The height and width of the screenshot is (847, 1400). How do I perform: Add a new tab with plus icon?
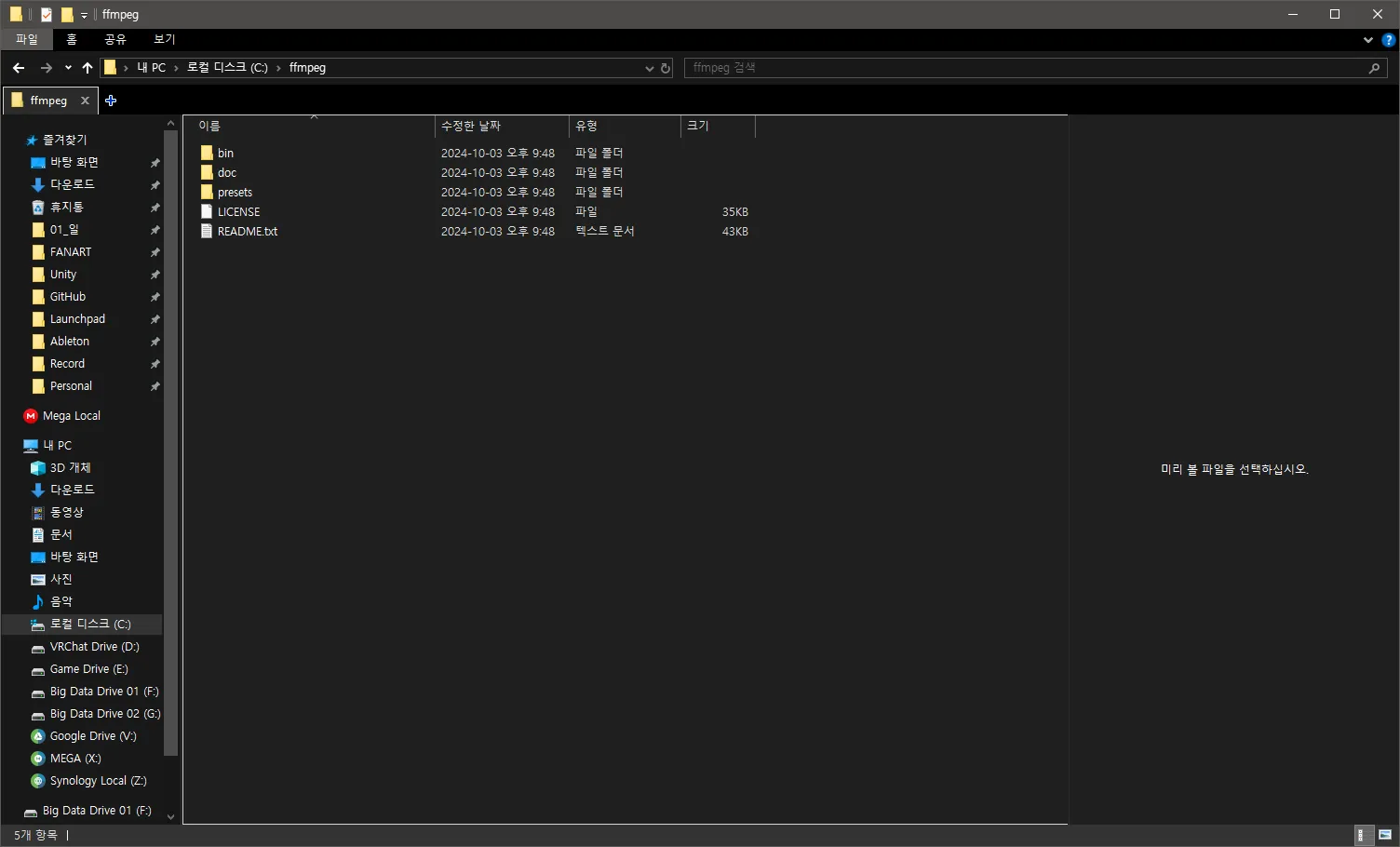[x=111, y=101]
